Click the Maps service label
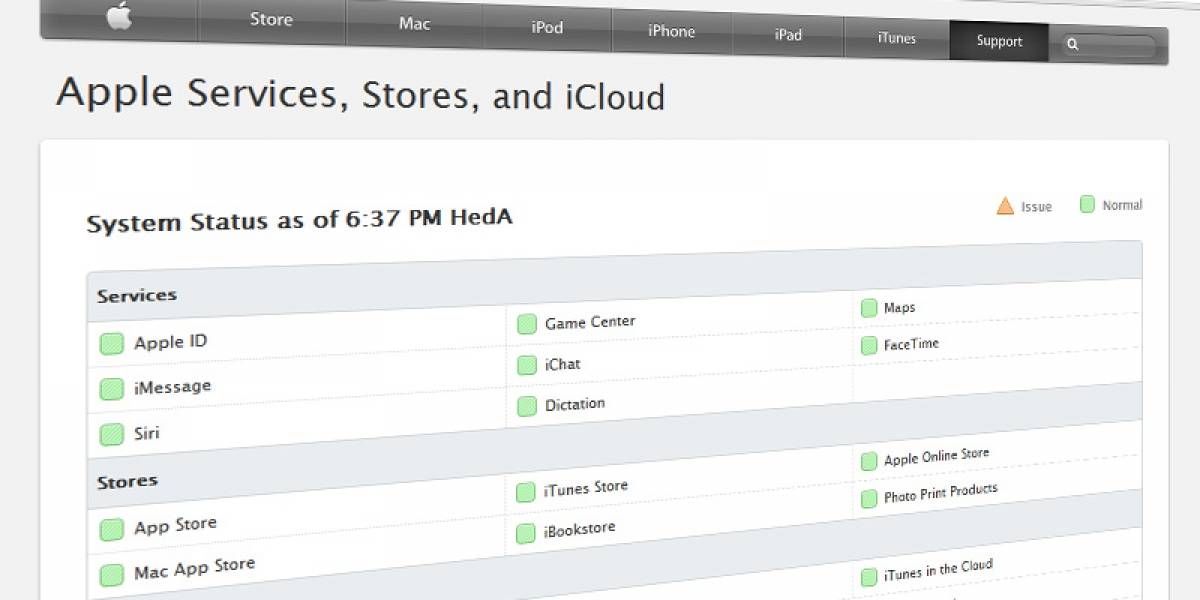This screenshot has height=600, width=1200. pos(899,307)
